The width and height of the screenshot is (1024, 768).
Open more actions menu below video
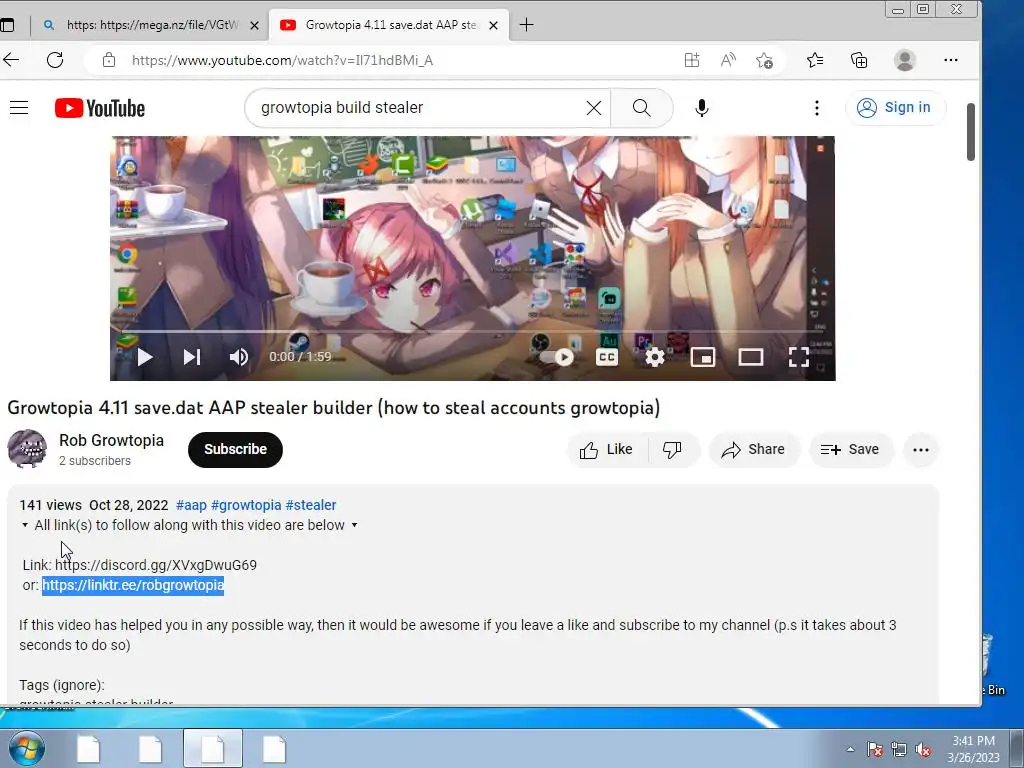point(921,449)
